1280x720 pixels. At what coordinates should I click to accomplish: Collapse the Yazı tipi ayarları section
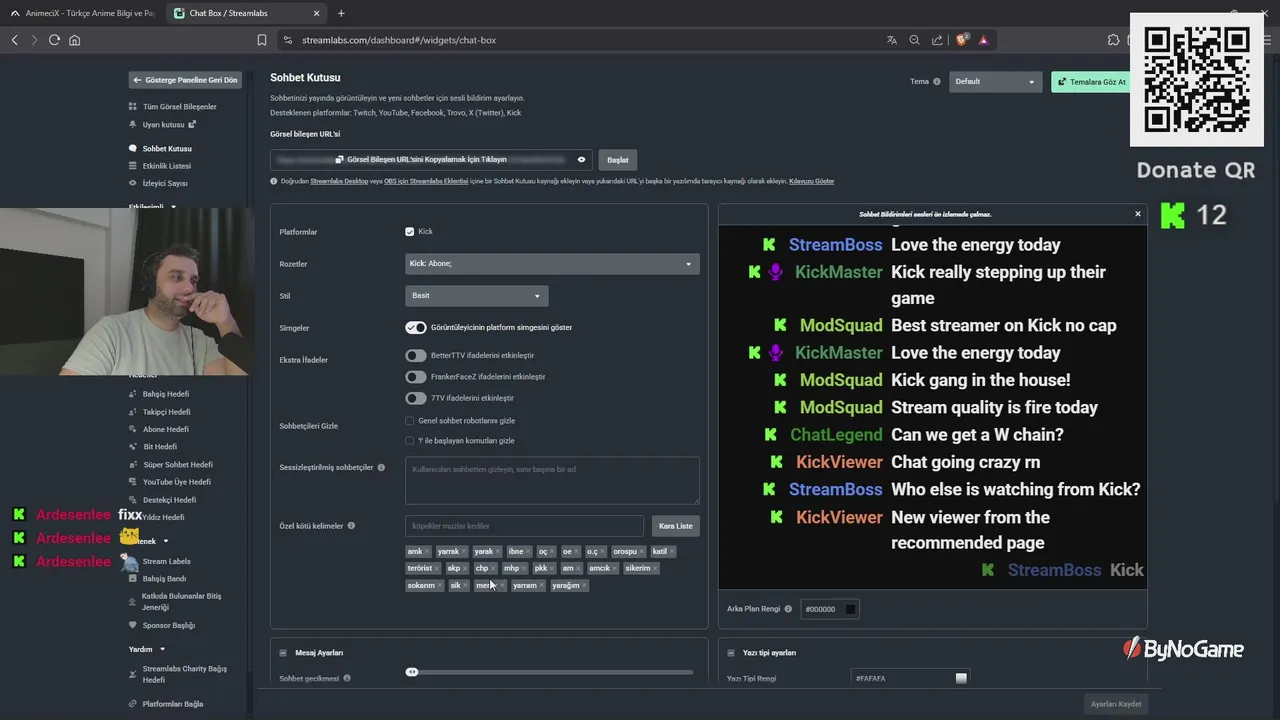[731, 653]
